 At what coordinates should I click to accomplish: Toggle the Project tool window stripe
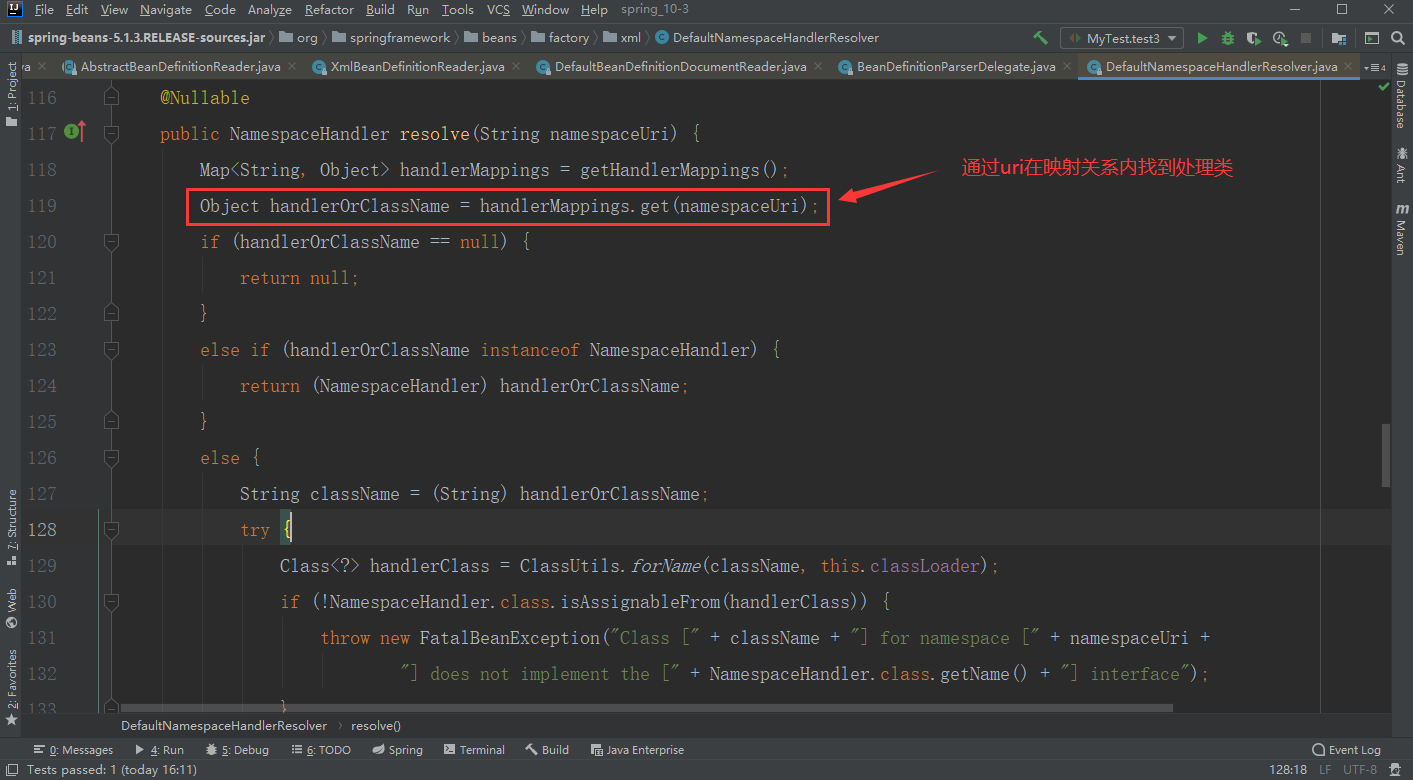tap(11, 93)
